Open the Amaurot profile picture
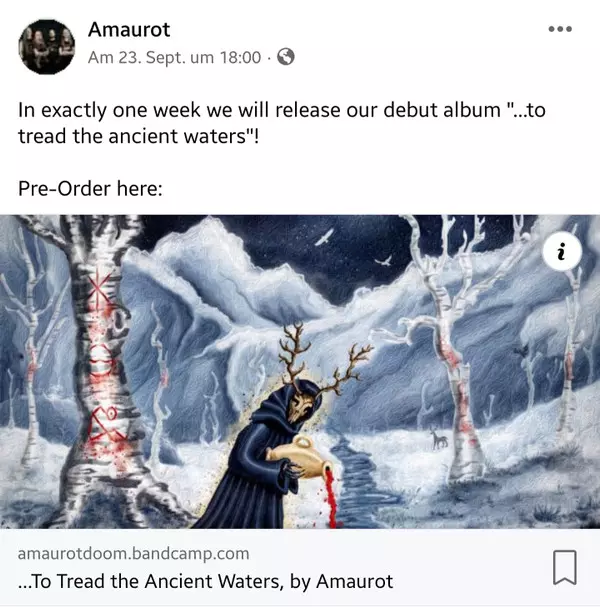Viewport: 600px width, 608px height. point(47,47)
